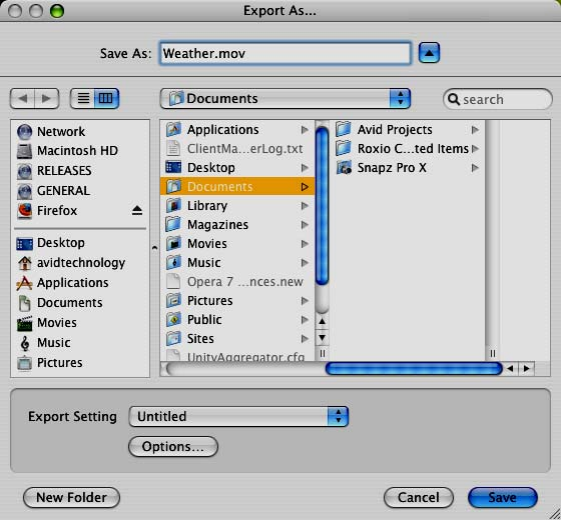561x520 pixels.
Task: Eject the Firefox disk image
Action: tap(137, 210)
